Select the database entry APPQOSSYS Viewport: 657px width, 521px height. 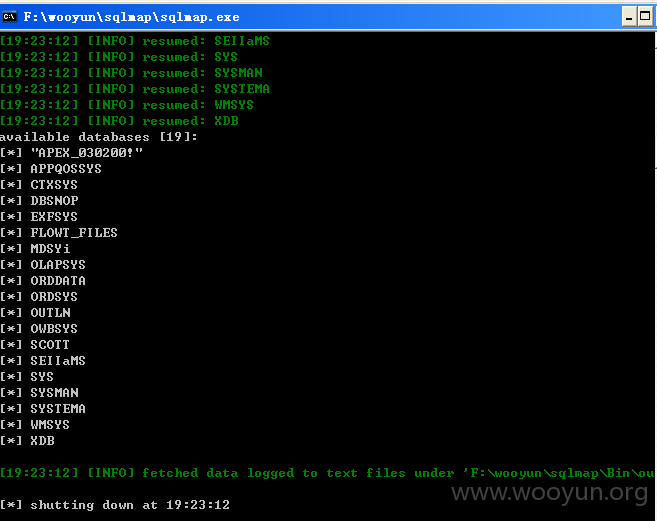pos(51,169)
